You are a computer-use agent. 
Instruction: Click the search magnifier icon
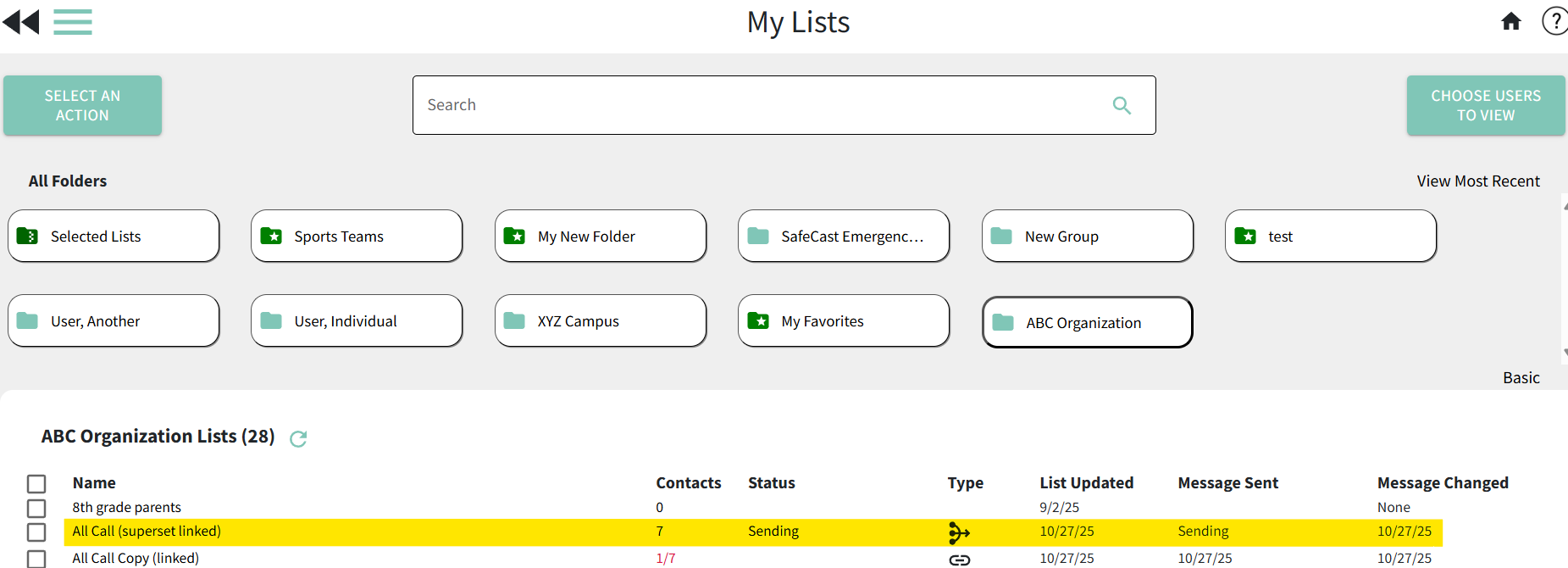coord(1122,105)
